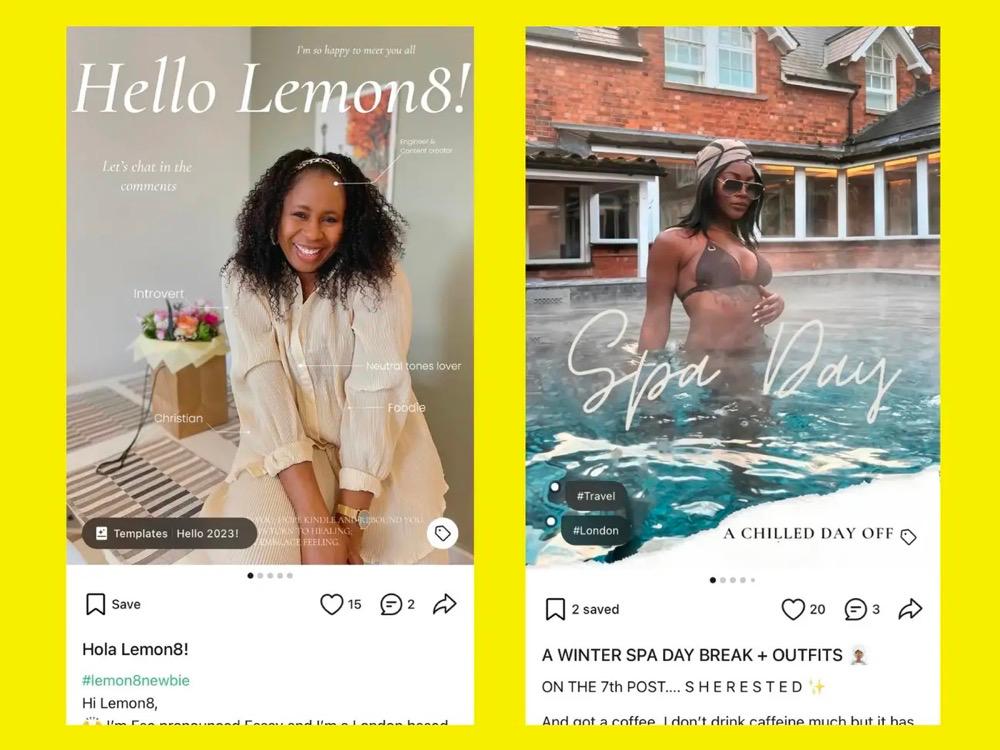Screen dimensions: 1000x750
Task: Jump to second image dot on Spa Day post
Action: (x=723, y=580)
